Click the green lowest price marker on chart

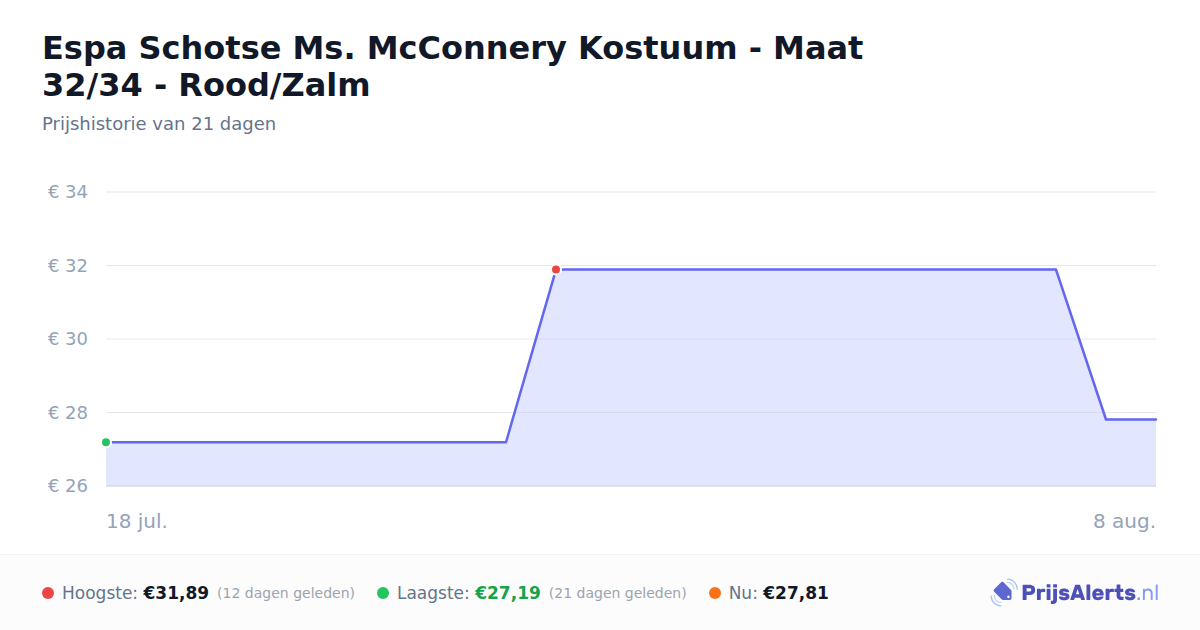[106, 442]
